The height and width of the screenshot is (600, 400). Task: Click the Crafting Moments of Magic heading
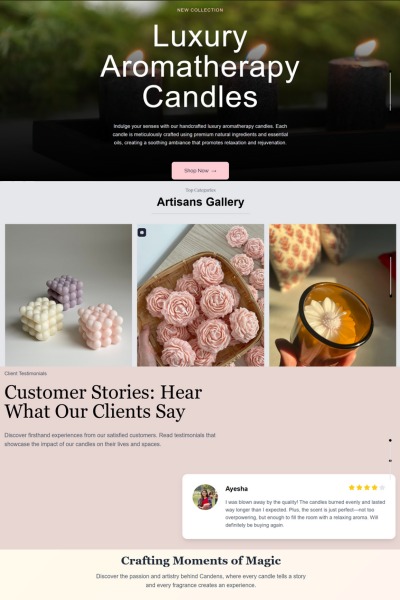201,561
